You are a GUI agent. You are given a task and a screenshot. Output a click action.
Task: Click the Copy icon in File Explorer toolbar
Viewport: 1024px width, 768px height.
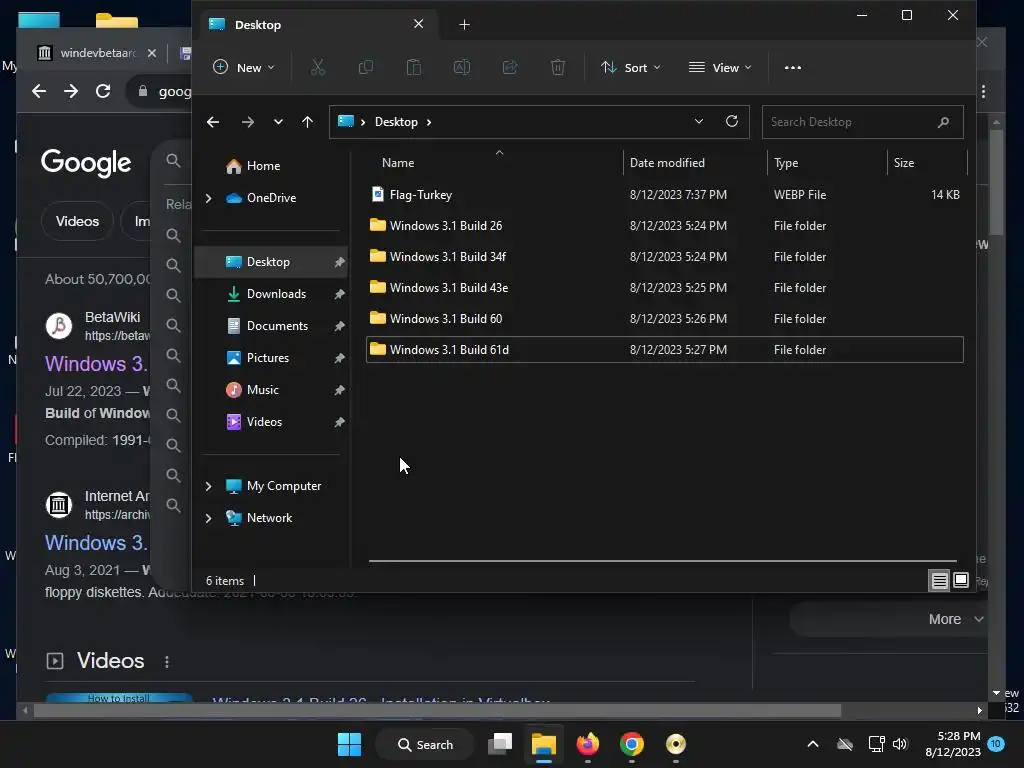pyautogui.click(x=366, y=67)
